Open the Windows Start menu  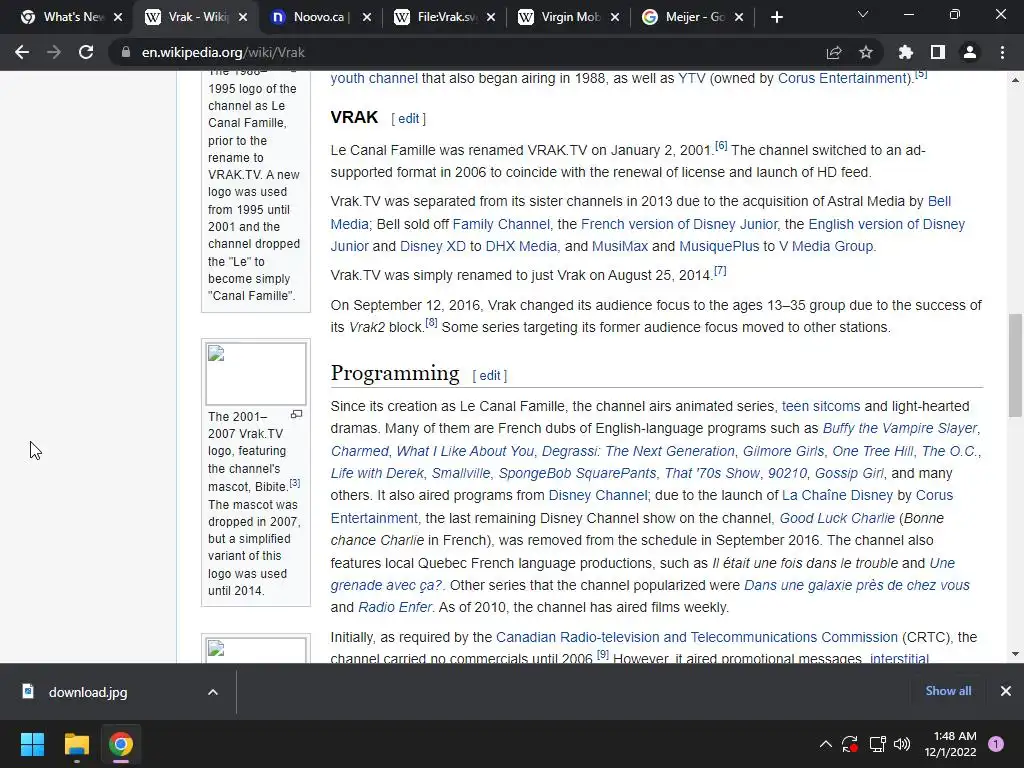(x=32, y=744)
